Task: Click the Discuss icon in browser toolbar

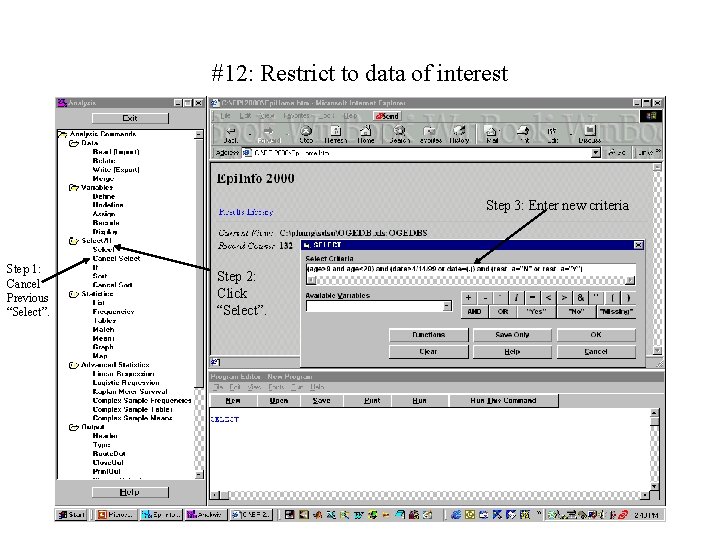Action: point(590,135)
